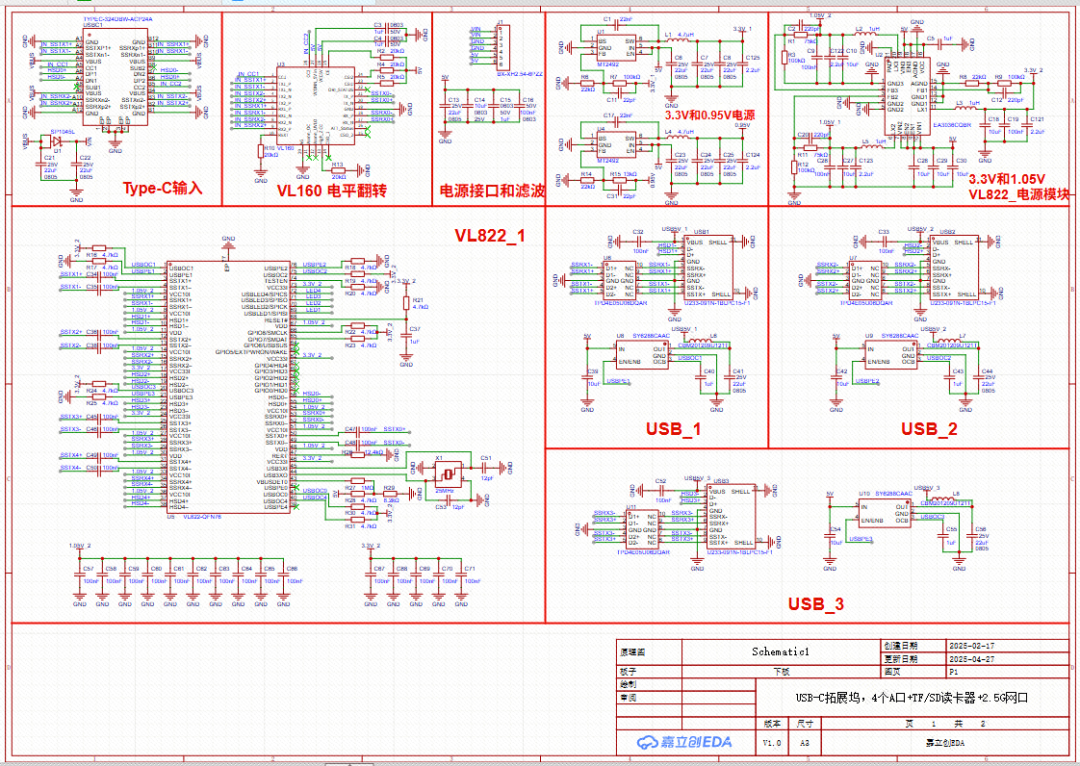Select the 'VL822_电源模块' label text

pyautogui.click(x=1019, y=194)
